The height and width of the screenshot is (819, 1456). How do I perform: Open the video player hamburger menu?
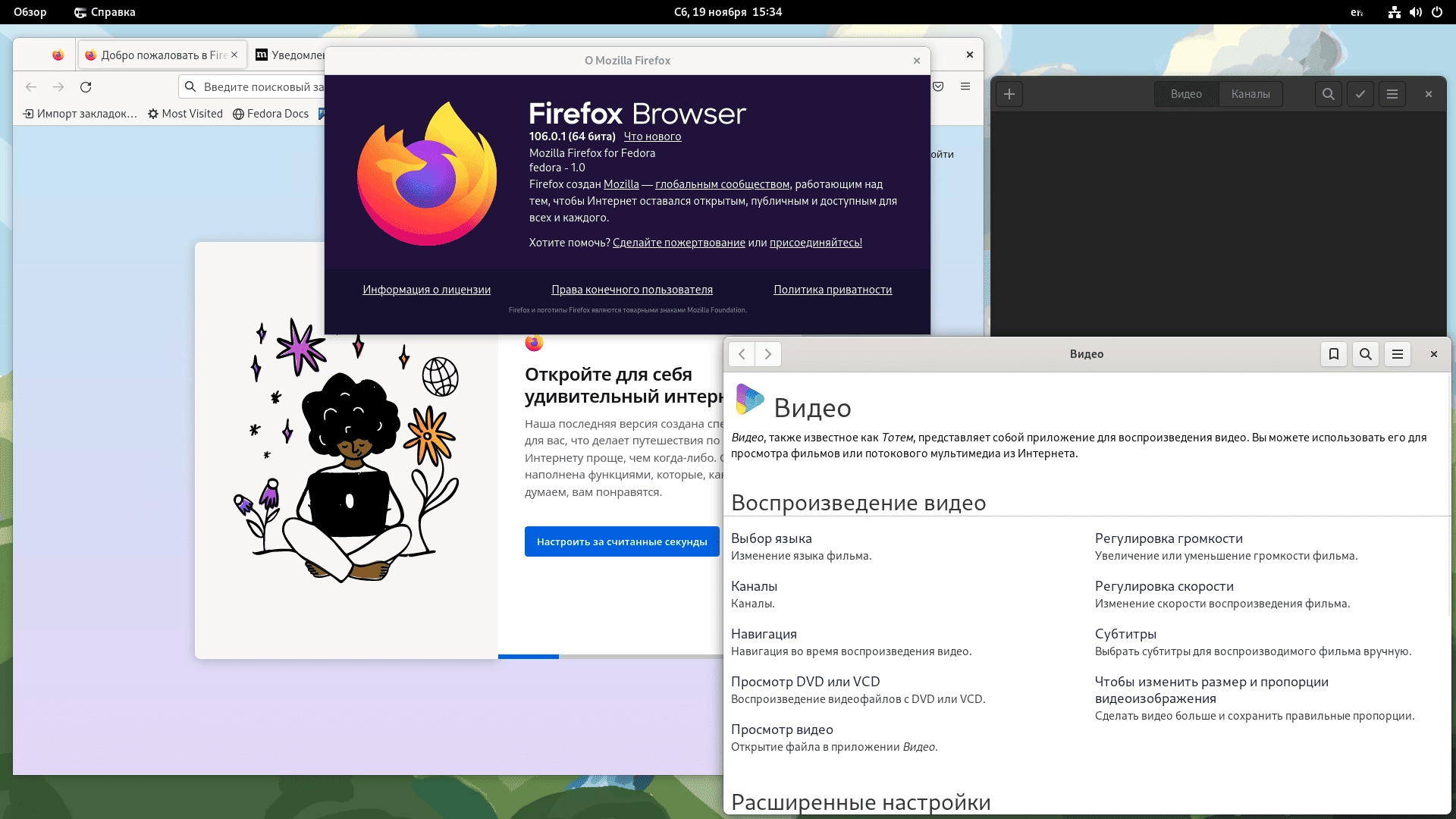[x=1392, y=94]
